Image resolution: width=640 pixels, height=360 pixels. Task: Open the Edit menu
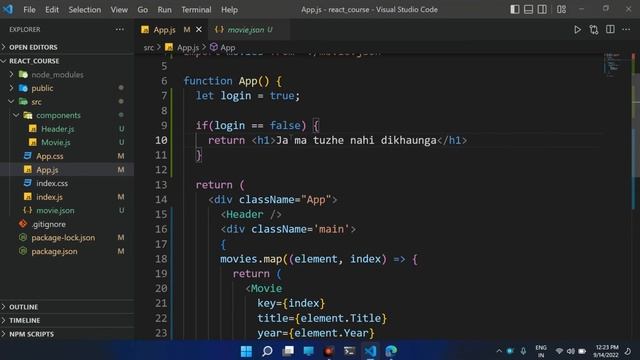52,9
